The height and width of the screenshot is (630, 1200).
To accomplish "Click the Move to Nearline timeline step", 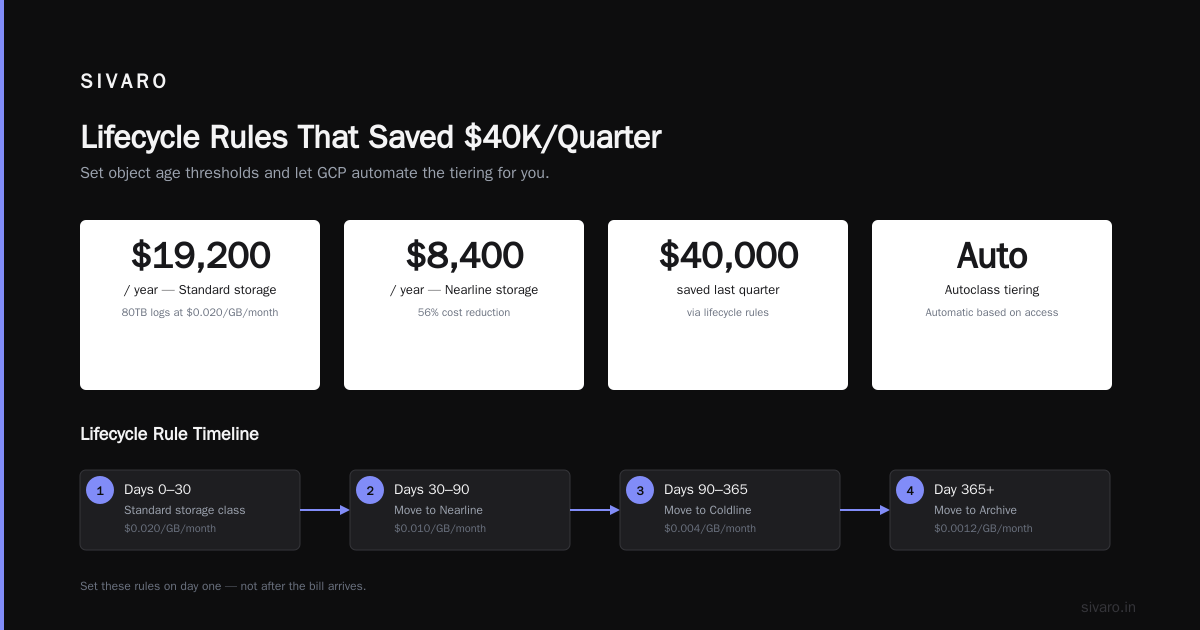I will pyautogui.click(x=460, y=510).
